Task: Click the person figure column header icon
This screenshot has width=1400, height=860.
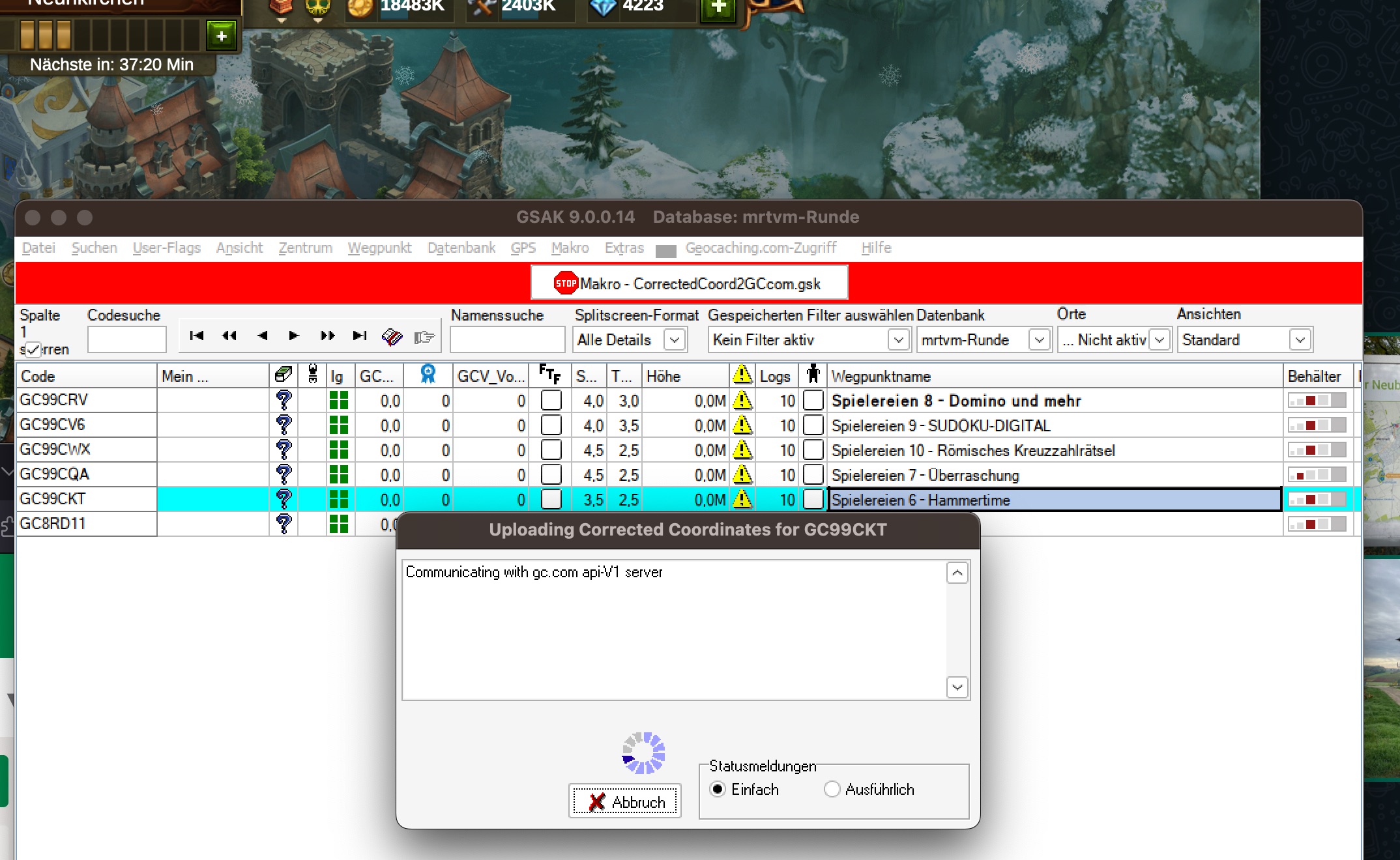Action: pos(813,374)
